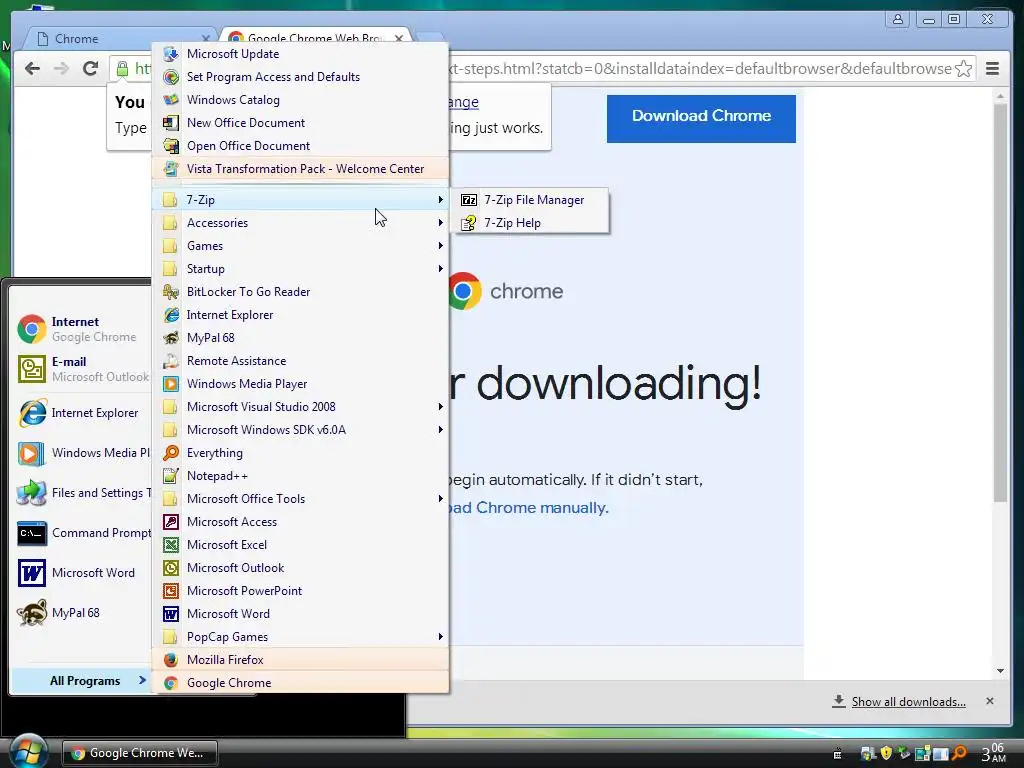
Task: Reload the current page
Action: click(90, 69)
